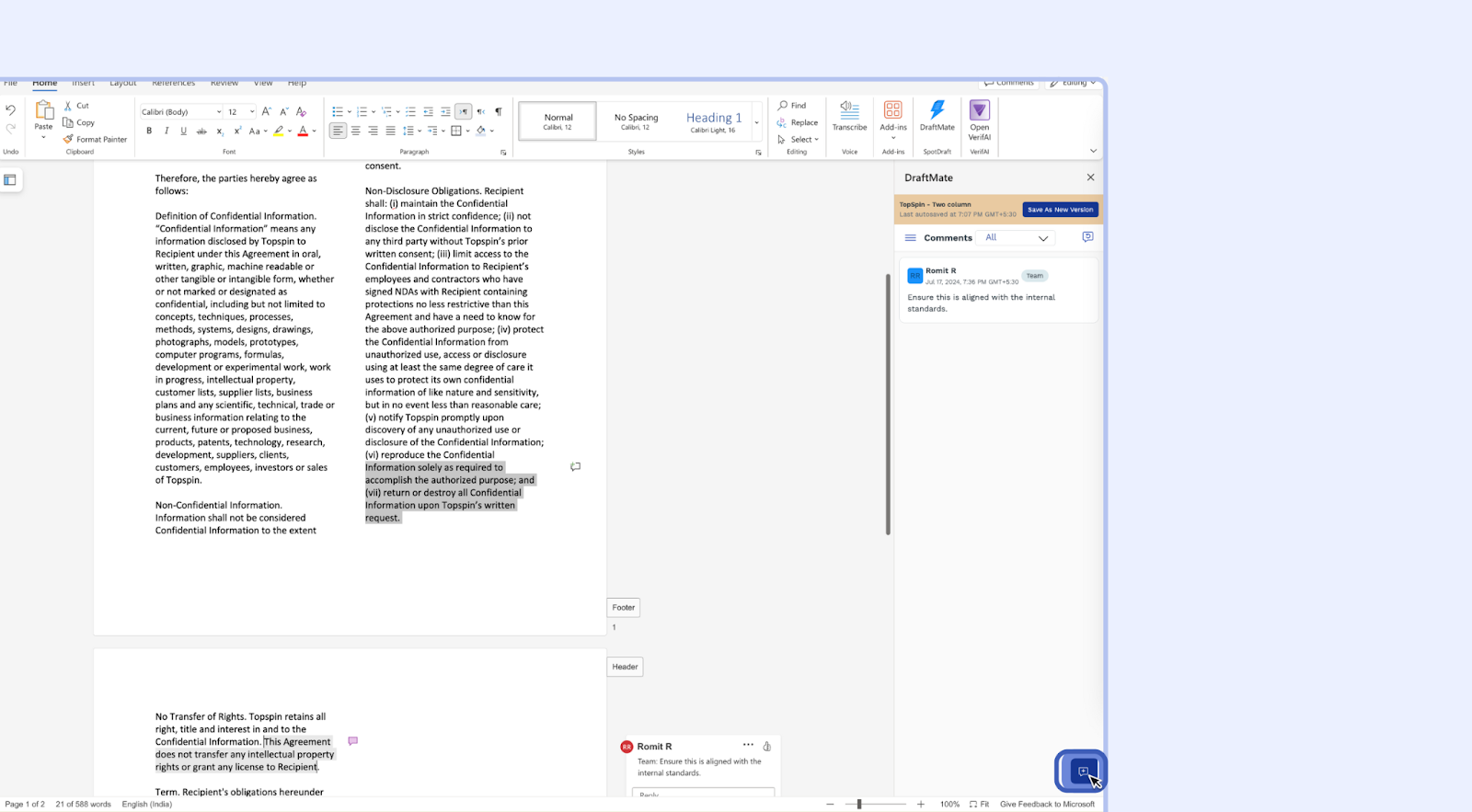Image resolution: width=1472 pixels, height=812 pixels.
Task: Open the Review ribbon tab
Action: (224, 83)
